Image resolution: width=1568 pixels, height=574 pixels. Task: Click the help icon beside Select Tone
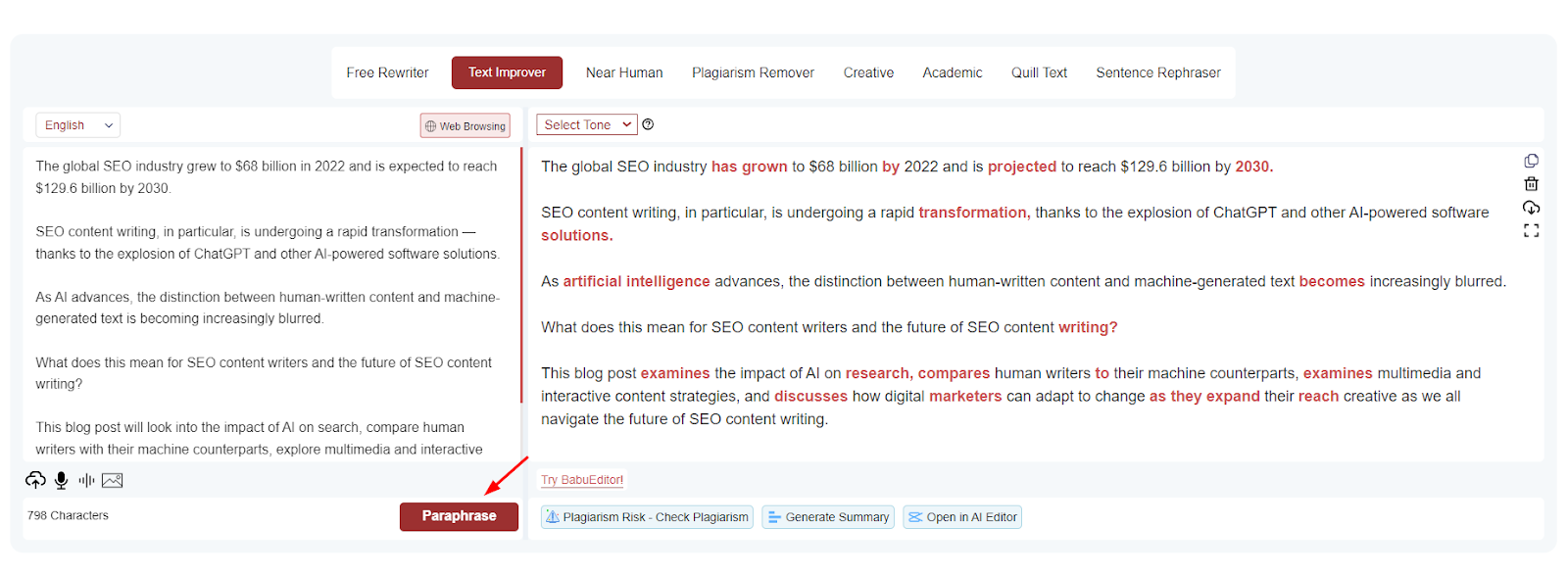[648, 124]
